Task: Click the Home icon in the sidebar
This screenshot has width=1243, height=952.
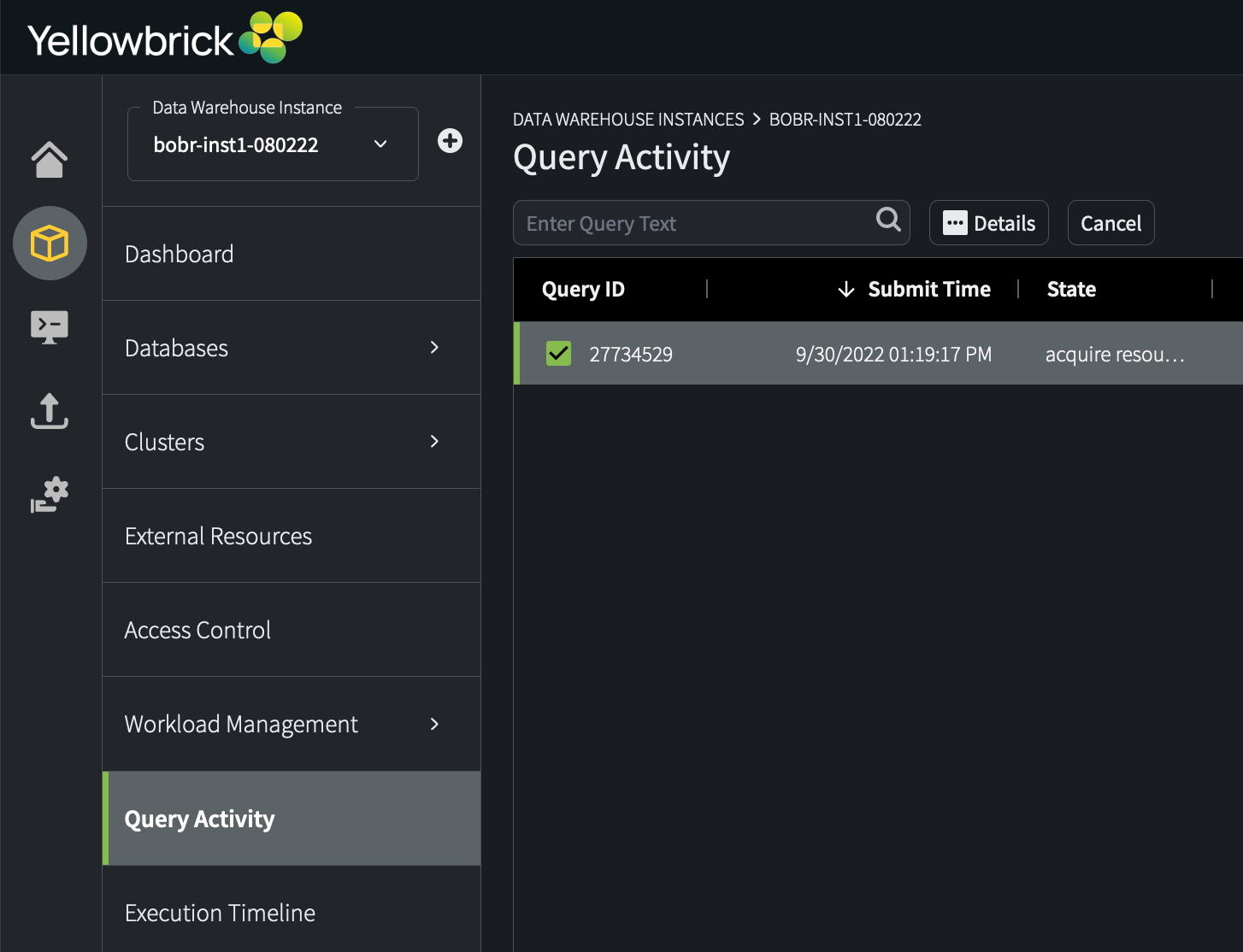Action: [x=50, y=160]
